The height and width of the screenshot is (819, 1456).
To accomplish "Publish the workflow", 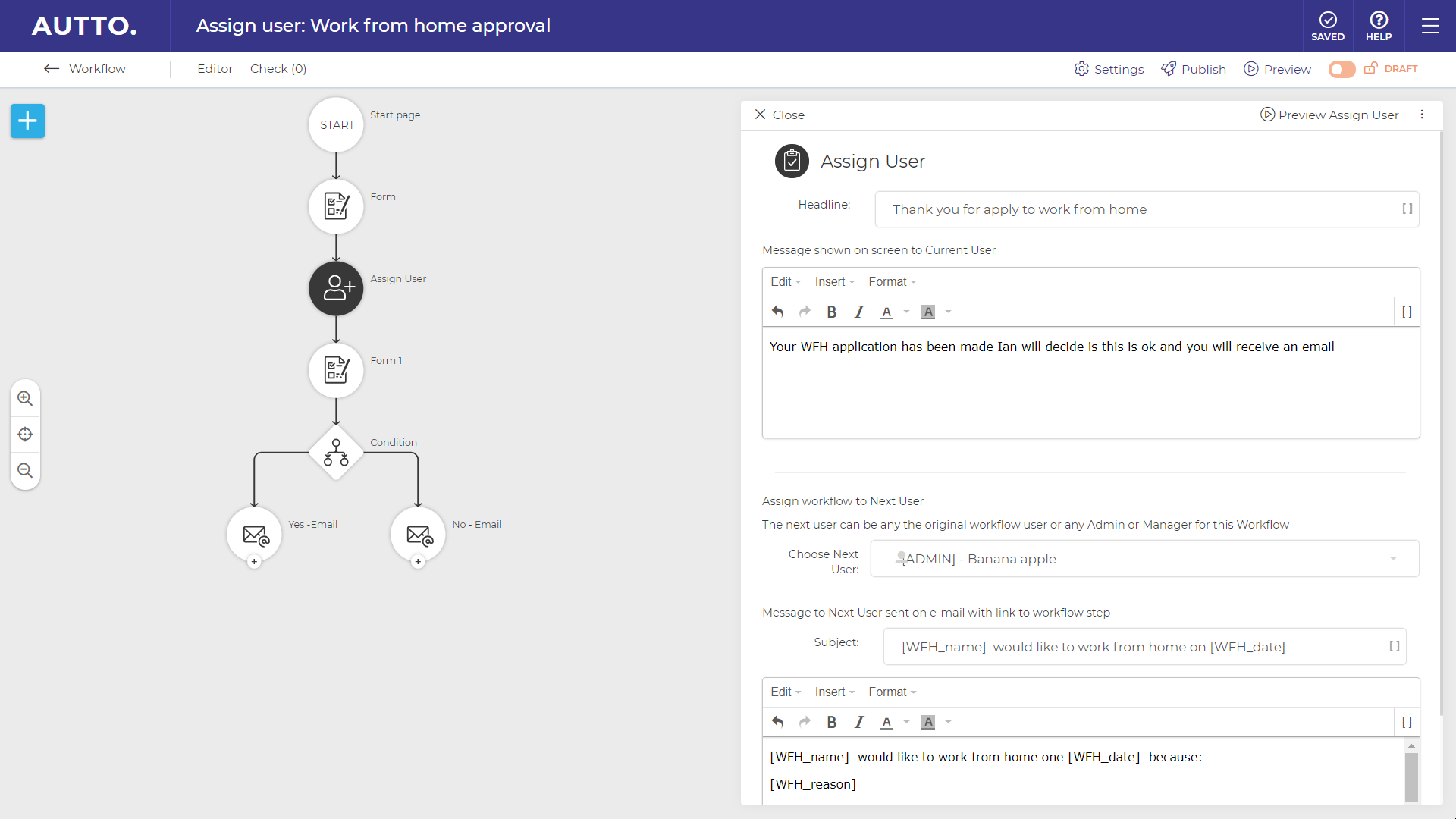I will click(x=1194, y=69).
